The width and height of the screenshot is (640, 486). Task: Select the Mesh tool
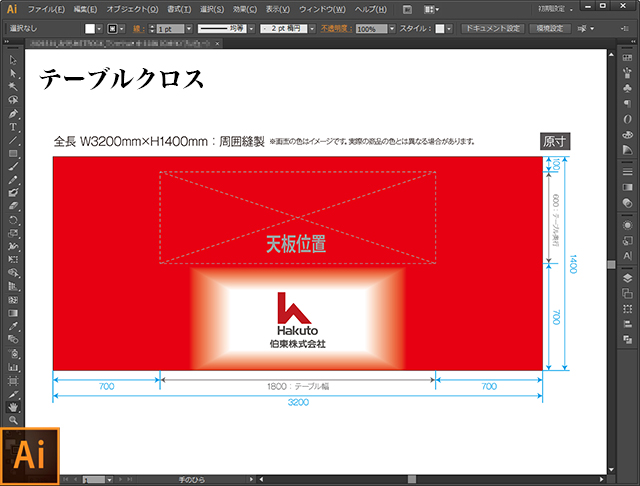pyautogui.click(x=13, y=300)
